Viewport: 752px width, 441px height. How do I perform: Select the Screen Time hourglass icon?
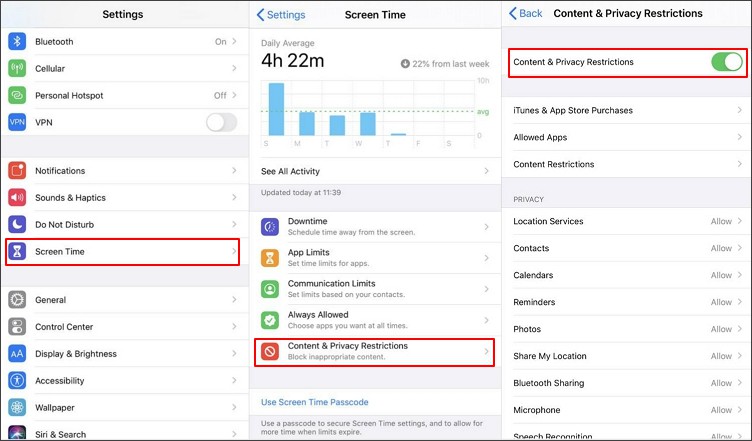coord(17,252)
